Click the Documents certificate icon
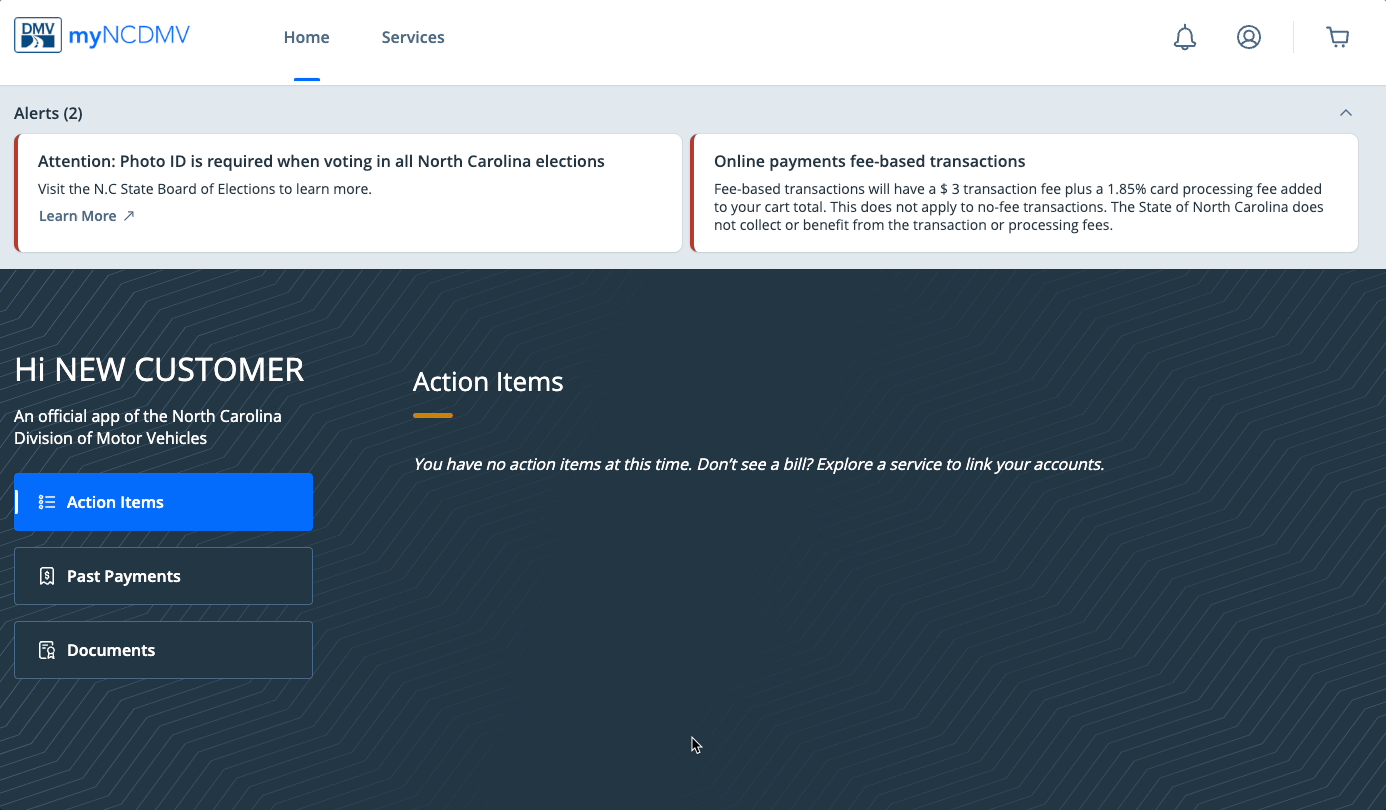The width and height of the screenshot is (1386, 810). pos(46,650)
